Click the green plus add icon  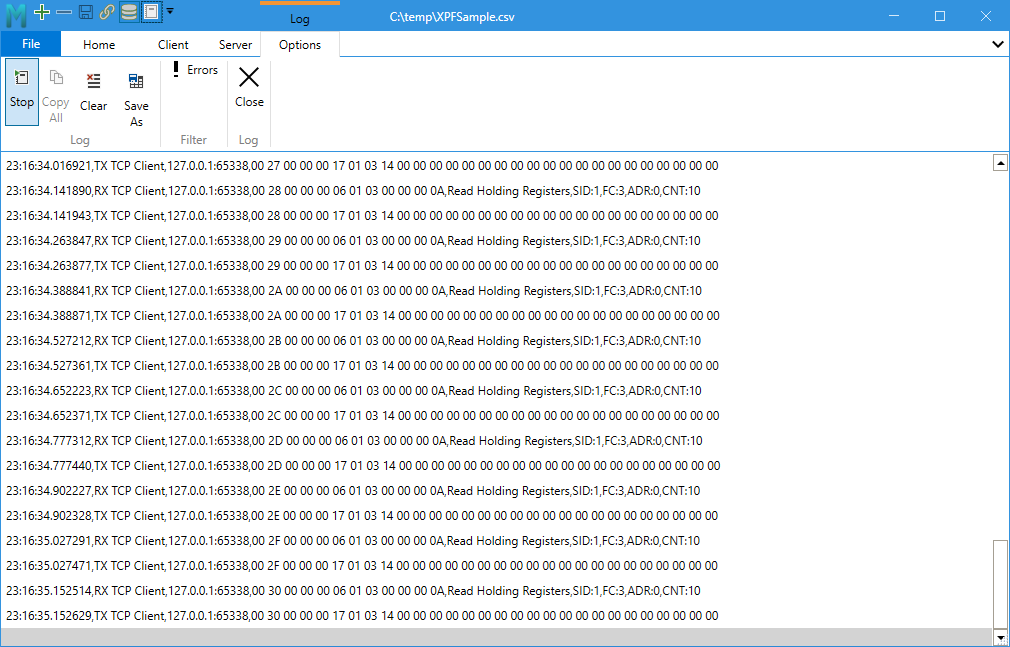[x=42, y=12]
